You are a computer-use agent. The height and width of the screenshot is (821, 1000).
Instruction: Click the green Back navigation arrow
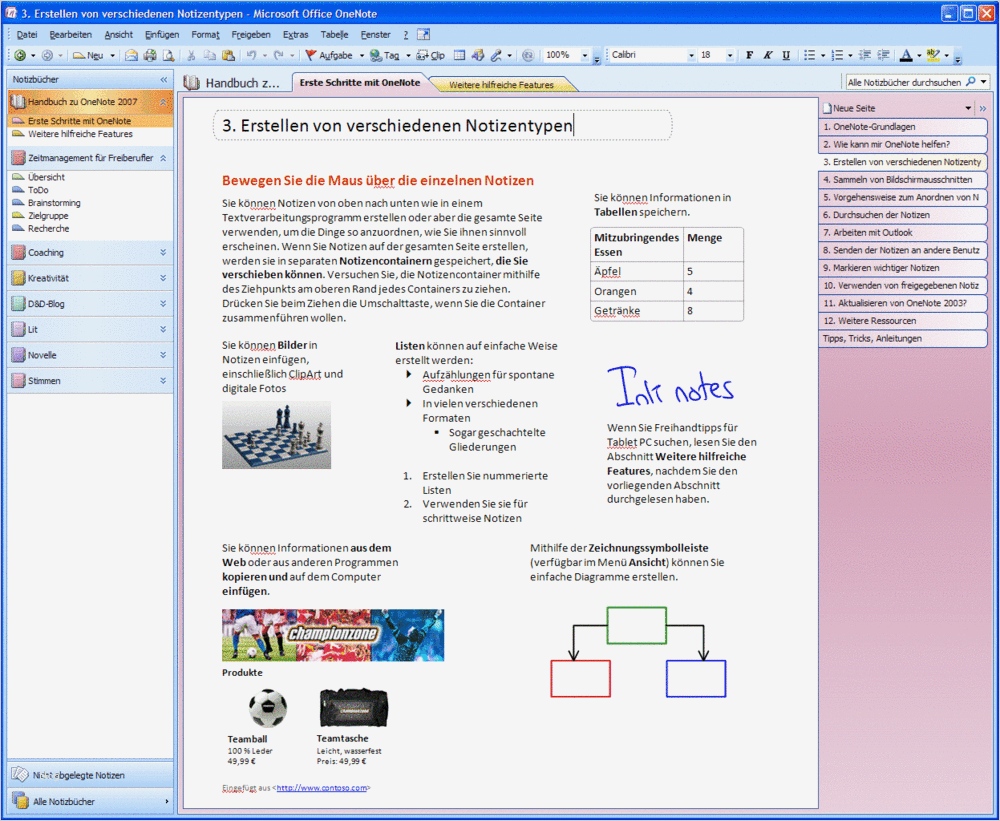[x=20, y=55]
